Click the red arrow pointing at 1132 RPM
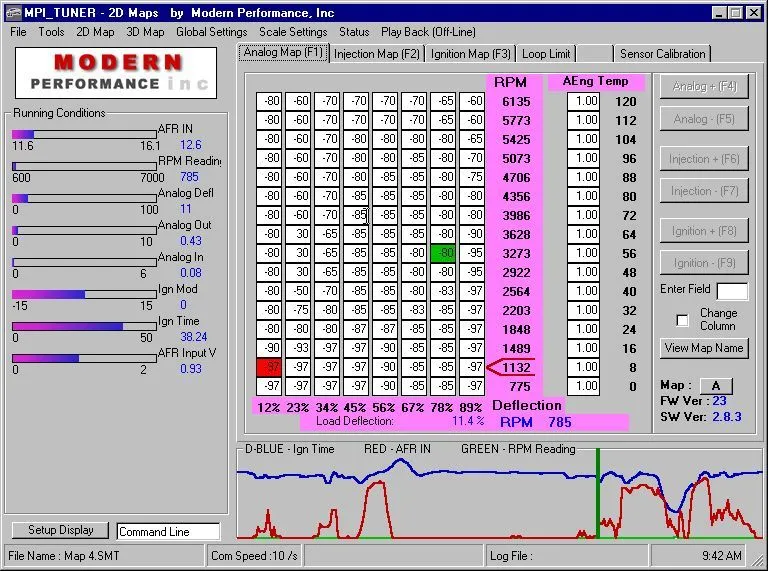 [509, 367]
